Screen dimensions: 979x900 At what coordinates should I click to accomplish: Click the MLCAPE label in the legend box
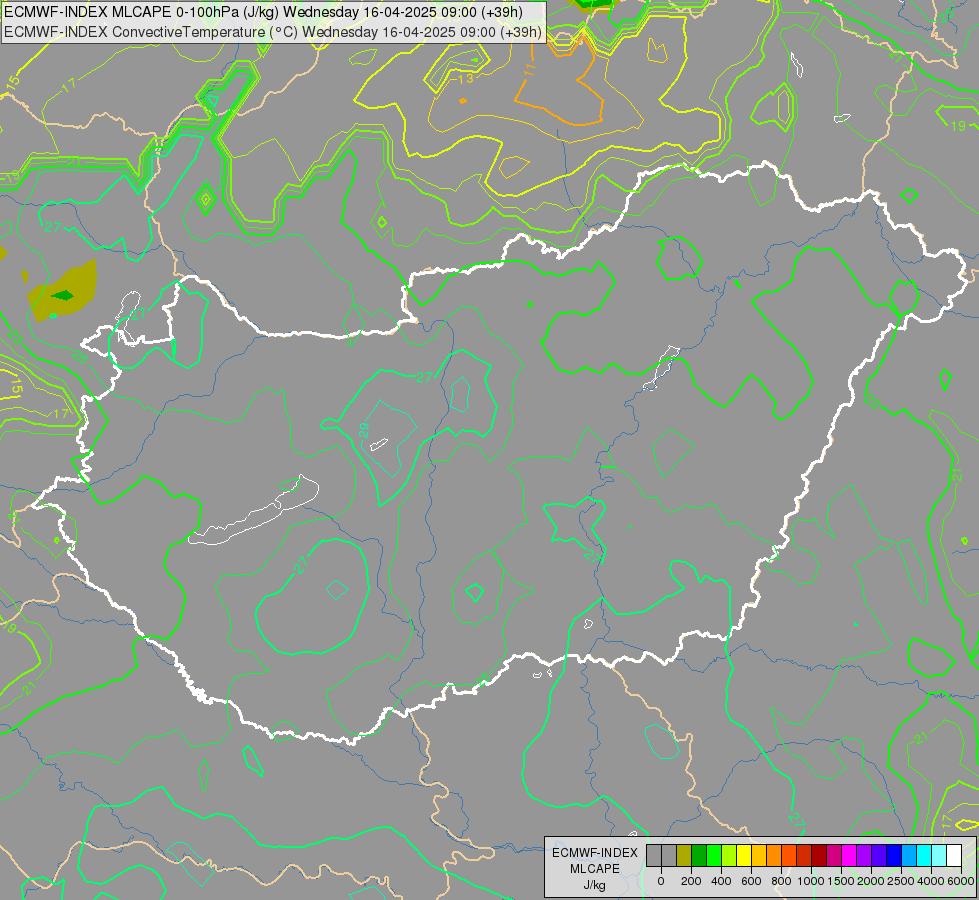point(595,869)
